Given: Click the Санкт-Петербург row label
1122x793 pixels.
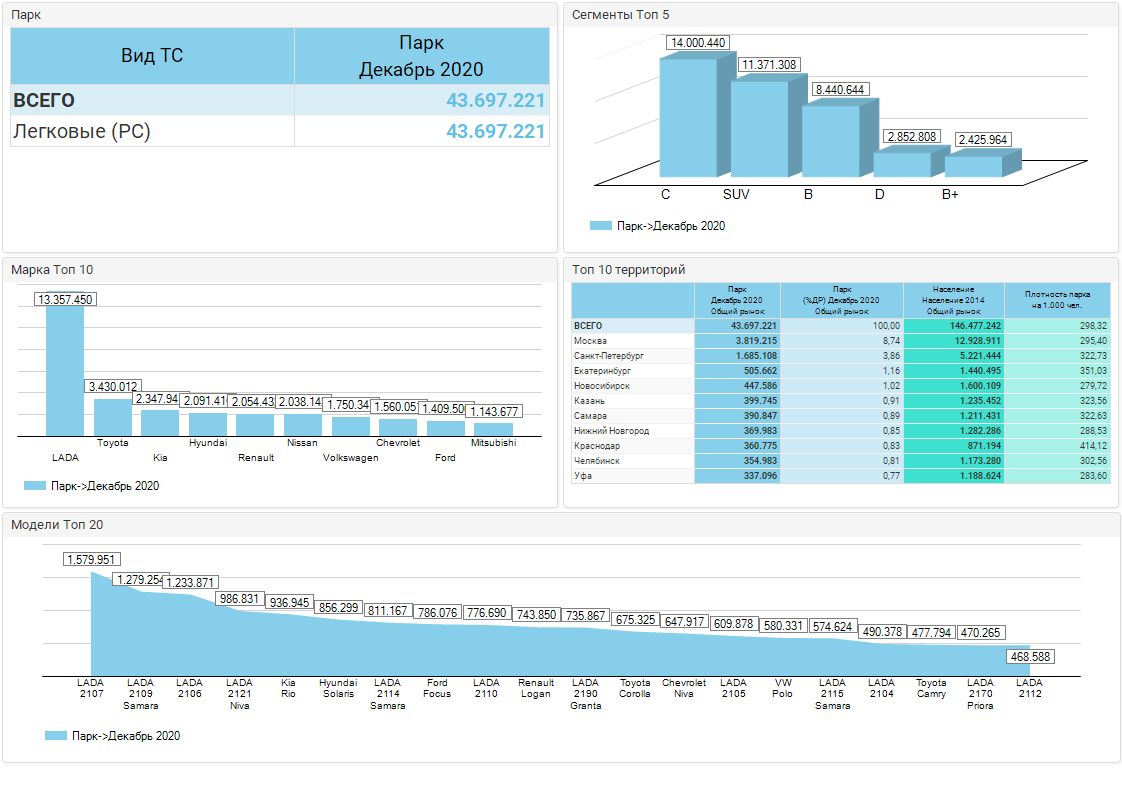Looking at the screenshot, I should click(x=608, y=356).
